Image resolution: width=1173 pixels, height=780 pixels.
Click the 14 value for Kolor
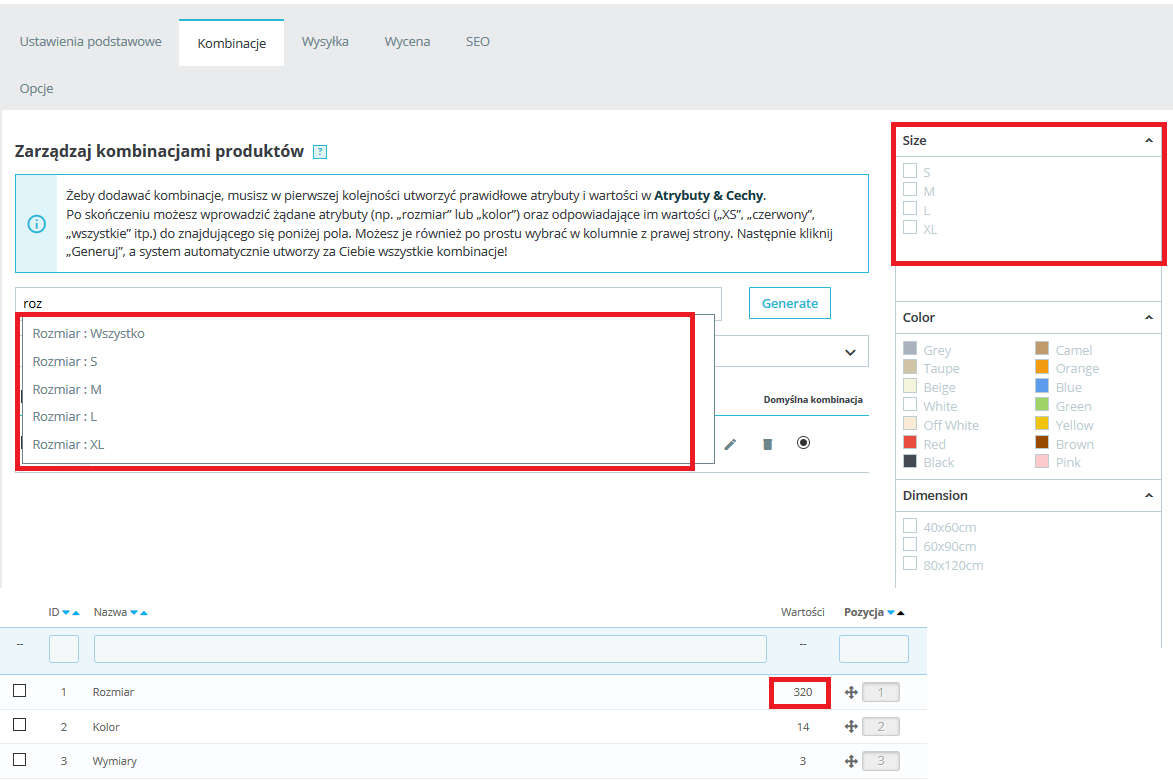(x=803, y=727)
